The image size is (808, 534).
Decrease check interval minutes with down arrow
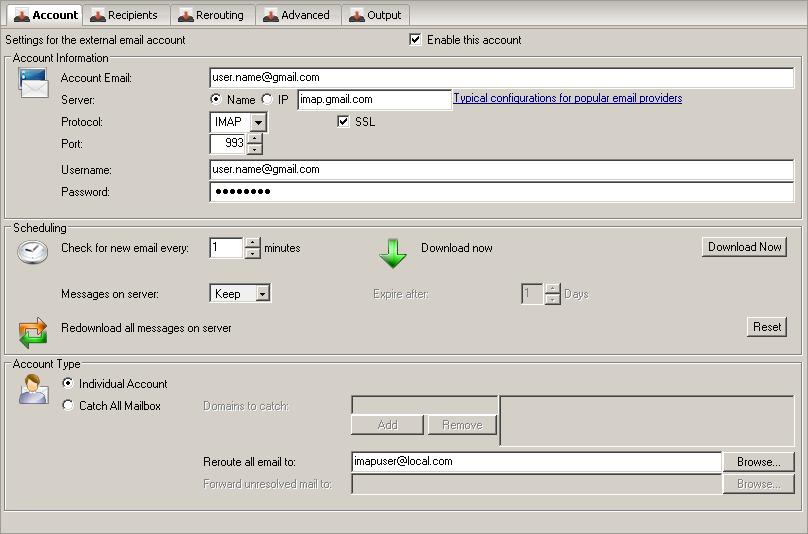(252, 253)
